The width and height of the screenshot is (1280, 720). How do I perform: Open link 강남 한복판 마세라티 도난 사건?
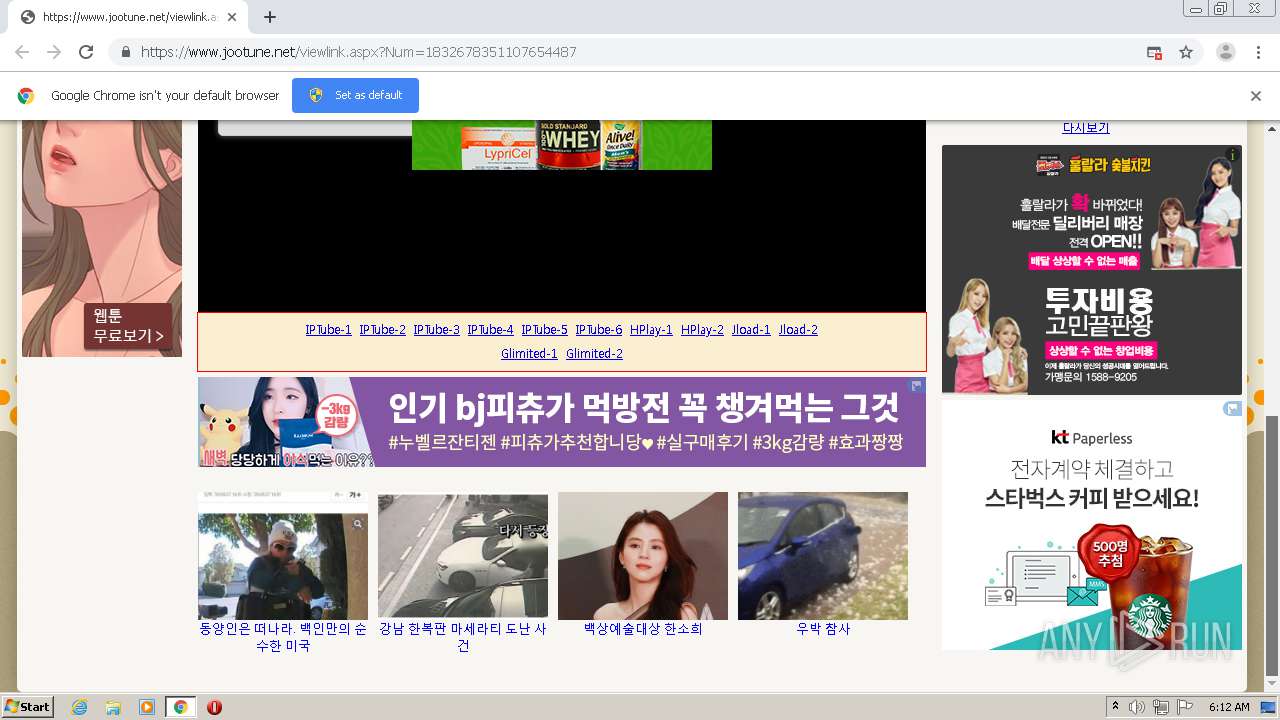pyautogui.click(x=463, y=637)
